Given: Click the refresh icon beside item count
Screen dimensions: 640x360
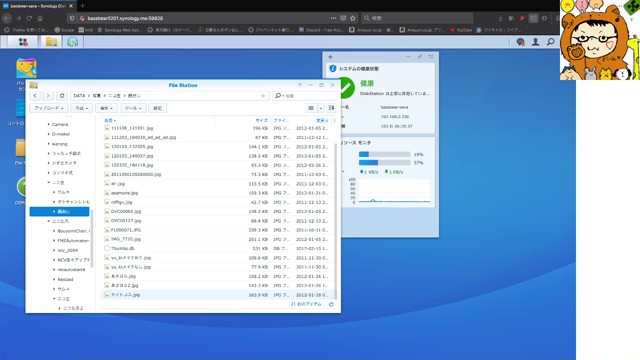Looking at the screenshot, I should 331,304.
